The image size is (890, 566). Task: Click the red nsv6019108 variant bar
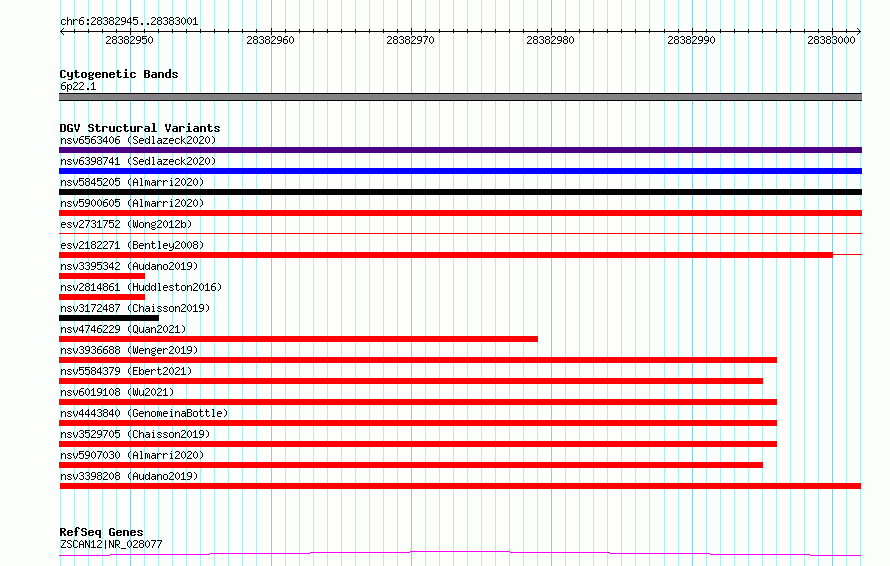click(x=418, y=402)
